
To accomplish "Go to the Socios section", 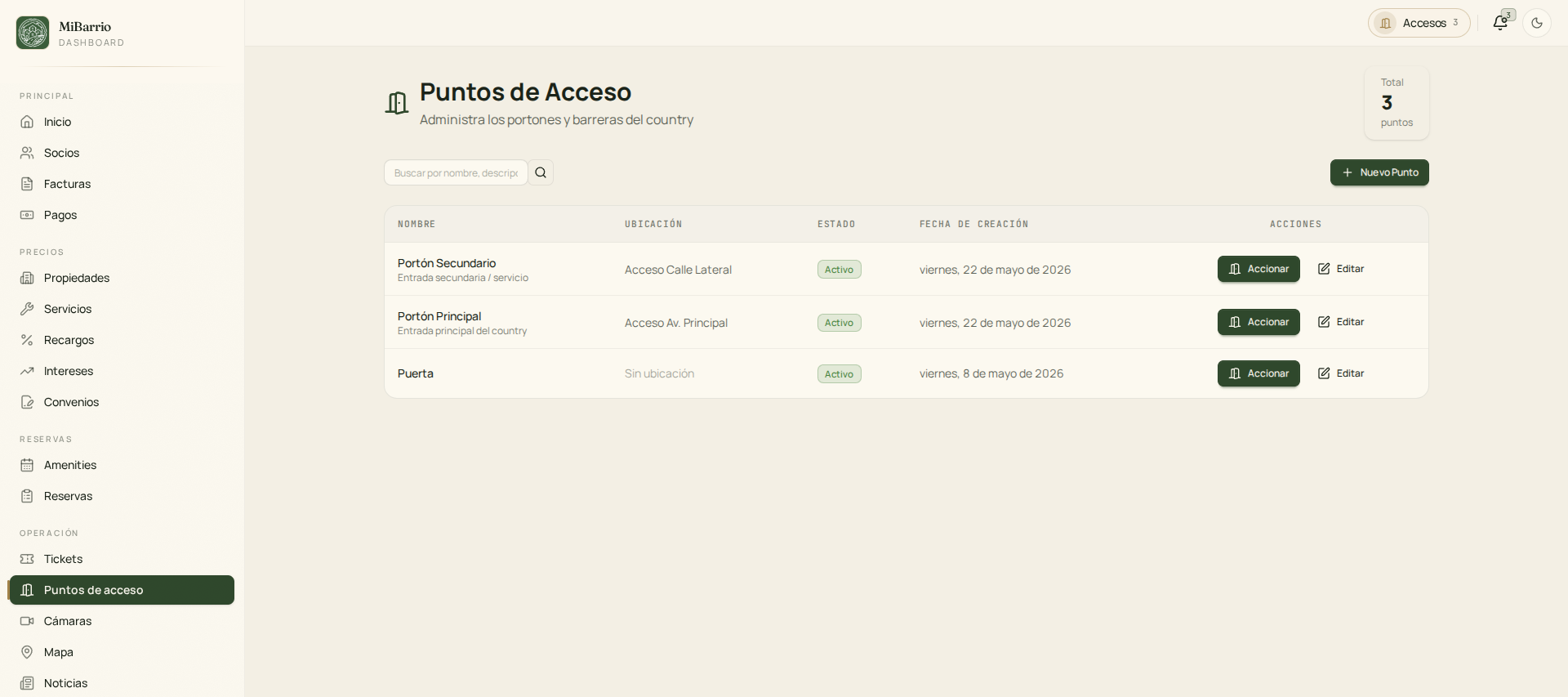I will [121, 153].
